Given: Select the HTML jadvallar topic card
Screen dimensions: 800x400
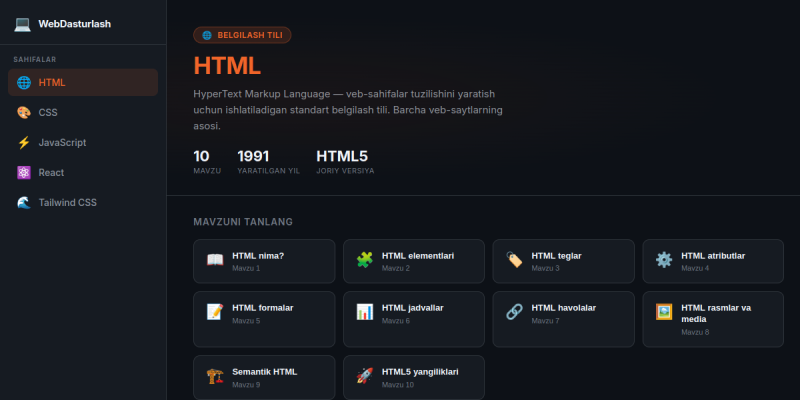Looking at the screenshot, I should pos(414,319).
